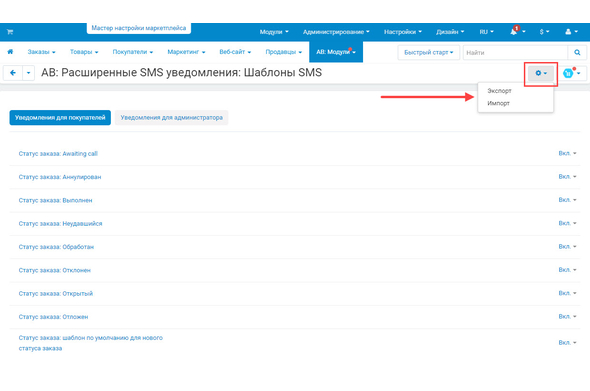Viewport: 590px width, 391px height.
Task: Open the Быстрый старт dropdown
Action: (x=429, y=52)
